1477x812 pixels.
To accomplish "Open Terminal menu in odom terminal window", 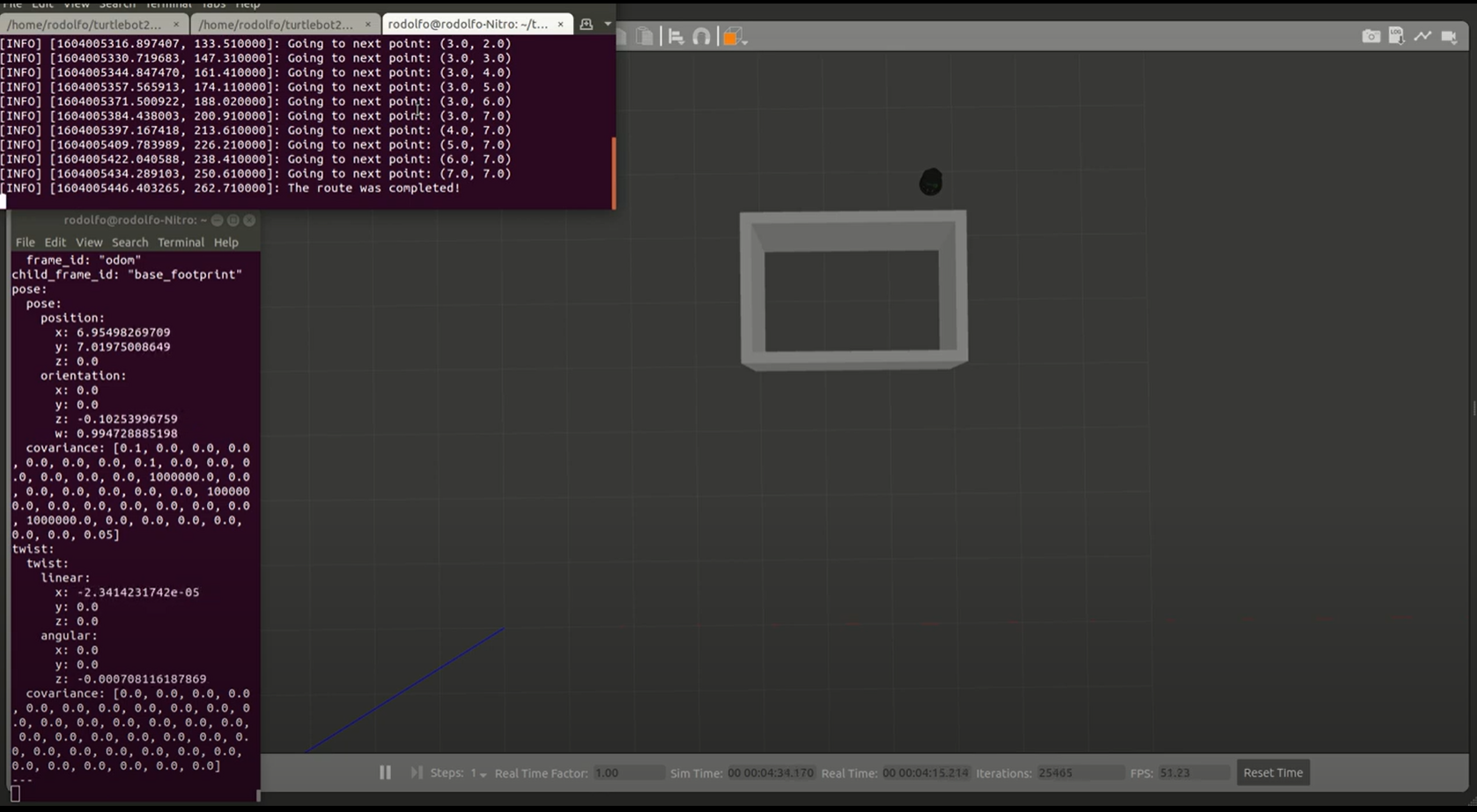I will point(181,242).
